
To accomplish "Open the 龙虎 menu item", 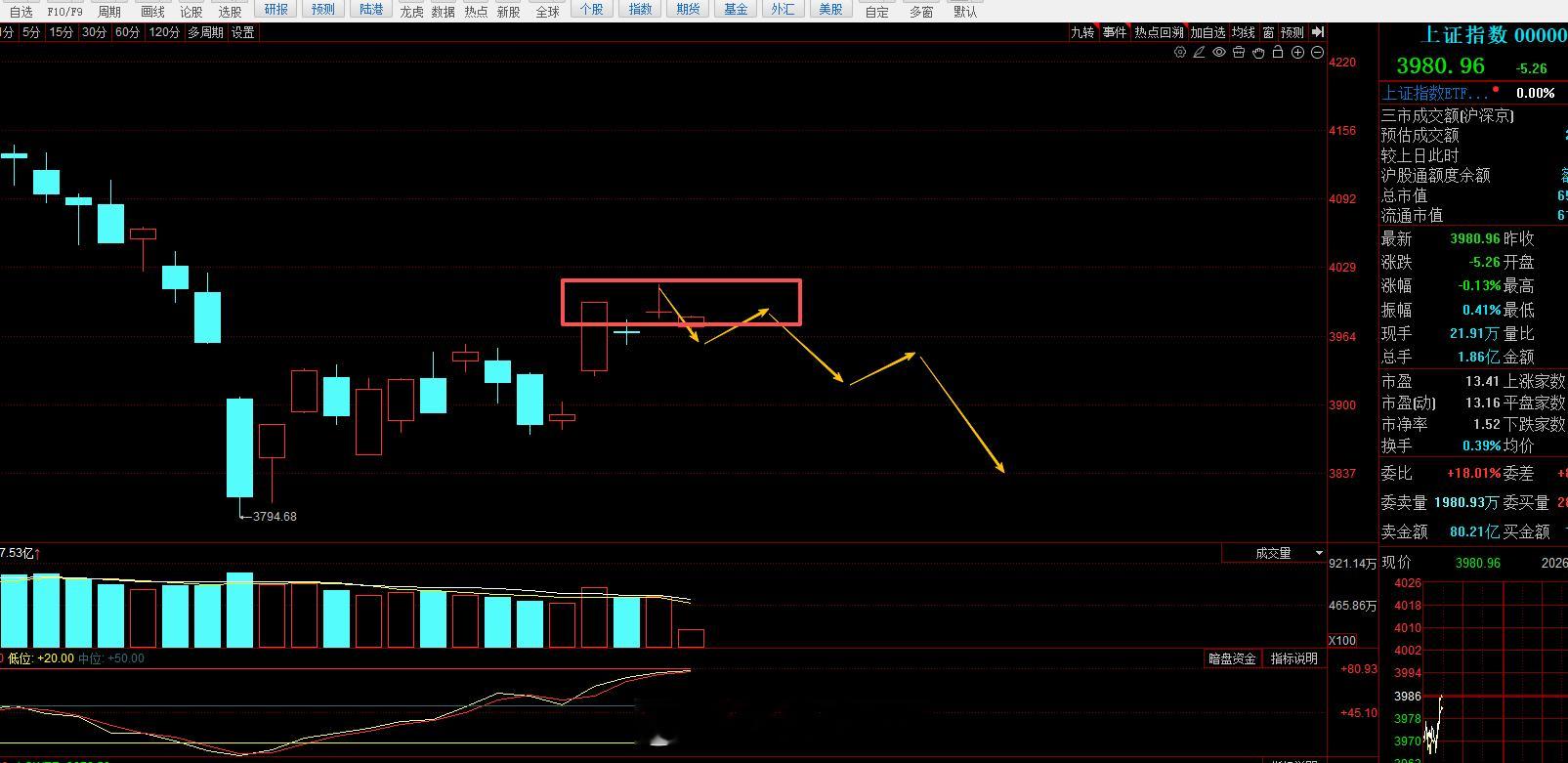I will click(412, 12).
